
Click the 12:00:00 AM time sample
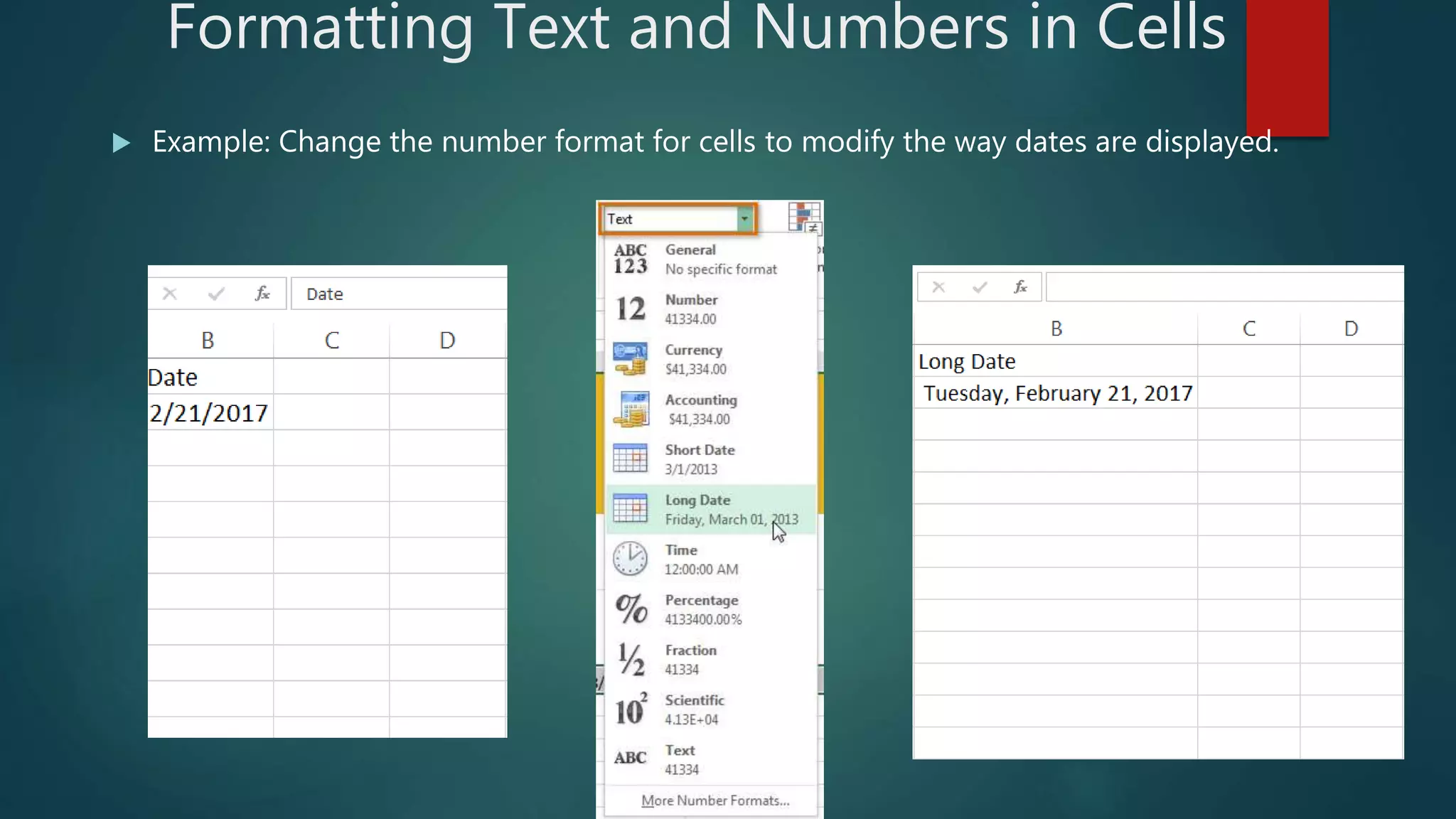[x=702, y=569]
